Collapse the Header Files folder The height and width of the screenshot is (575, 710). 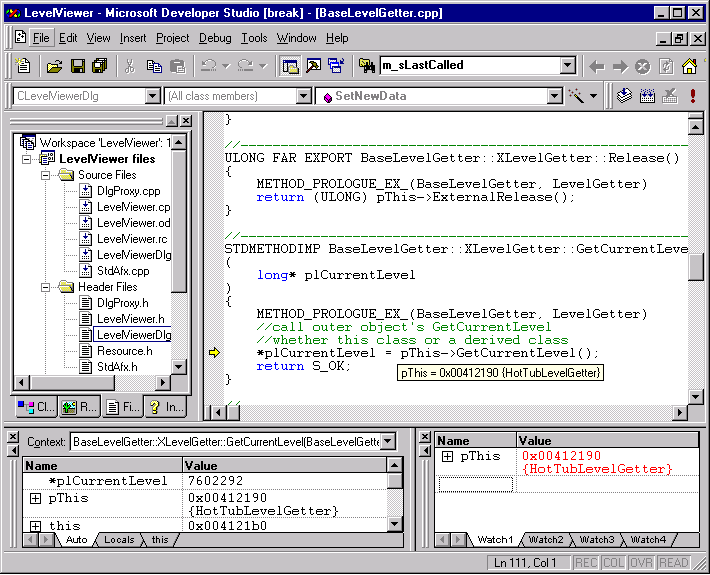click(46, 287)
